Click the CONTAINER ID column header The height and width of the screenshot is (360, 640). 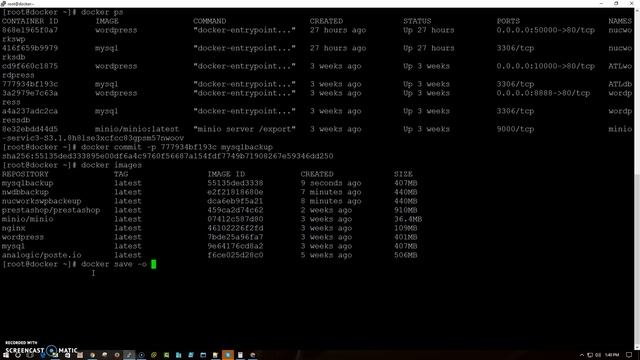pos(30,21)
